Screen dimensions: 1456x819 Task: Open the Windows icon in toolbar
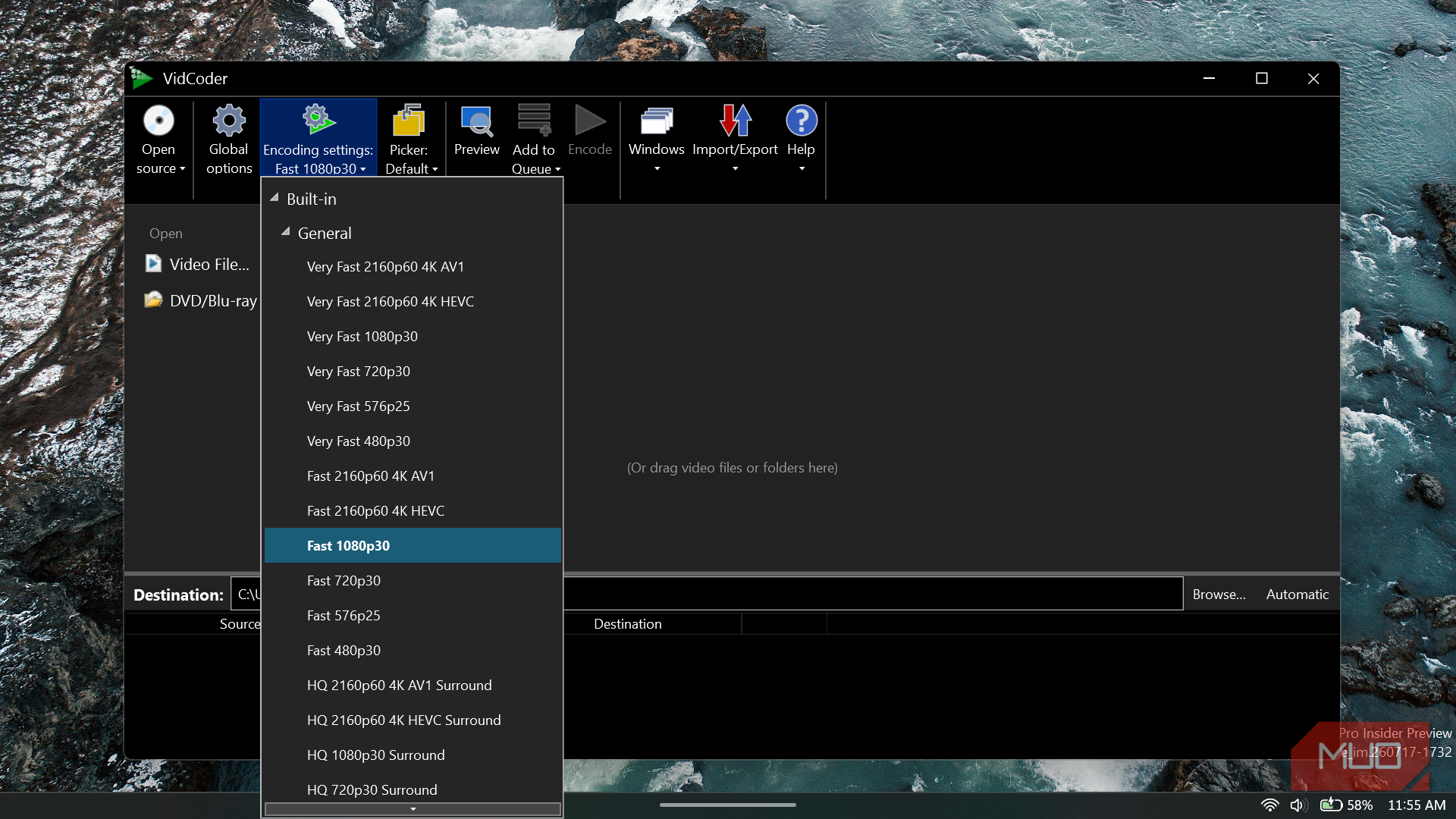657,121
